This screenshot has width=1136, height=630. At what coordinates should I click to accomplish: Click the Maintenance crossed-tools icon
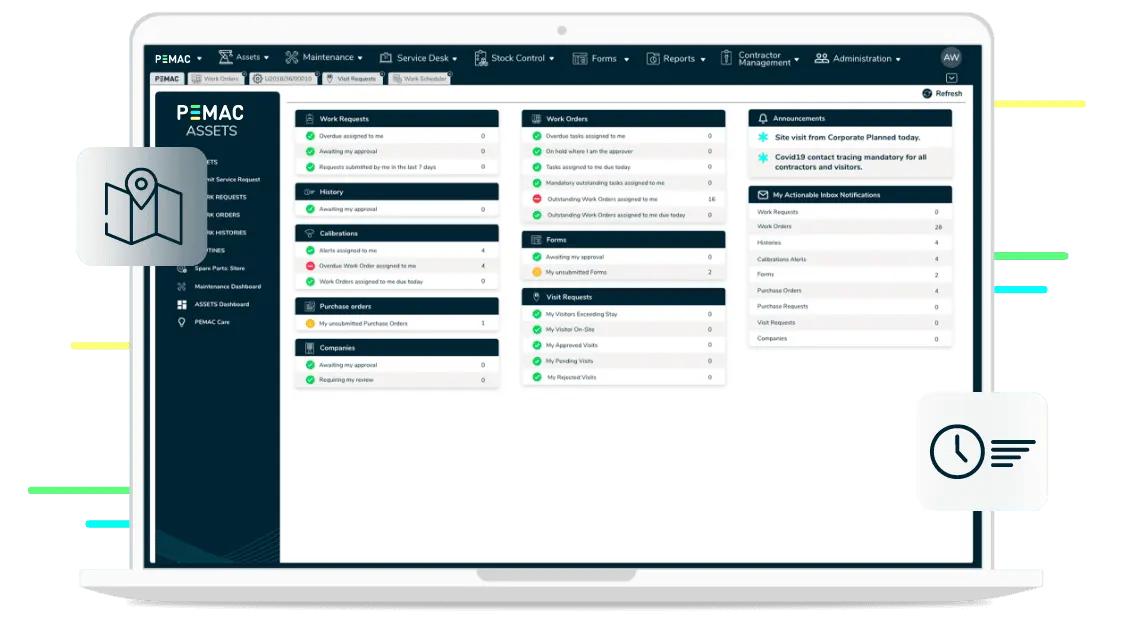pyautogui.click(x=292, y=57)
